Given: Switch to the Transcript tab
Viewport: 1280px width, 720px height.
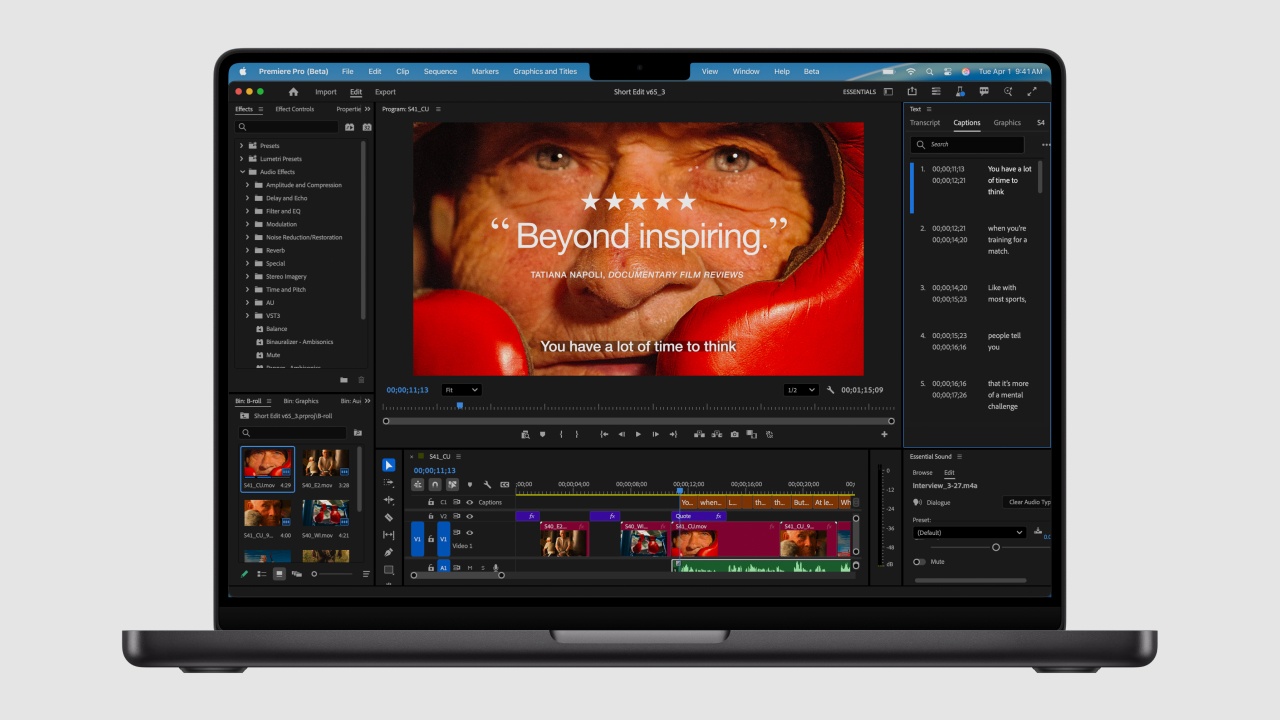Looking at the screenshot, I should pyautogui.click(x=925, y=122).
